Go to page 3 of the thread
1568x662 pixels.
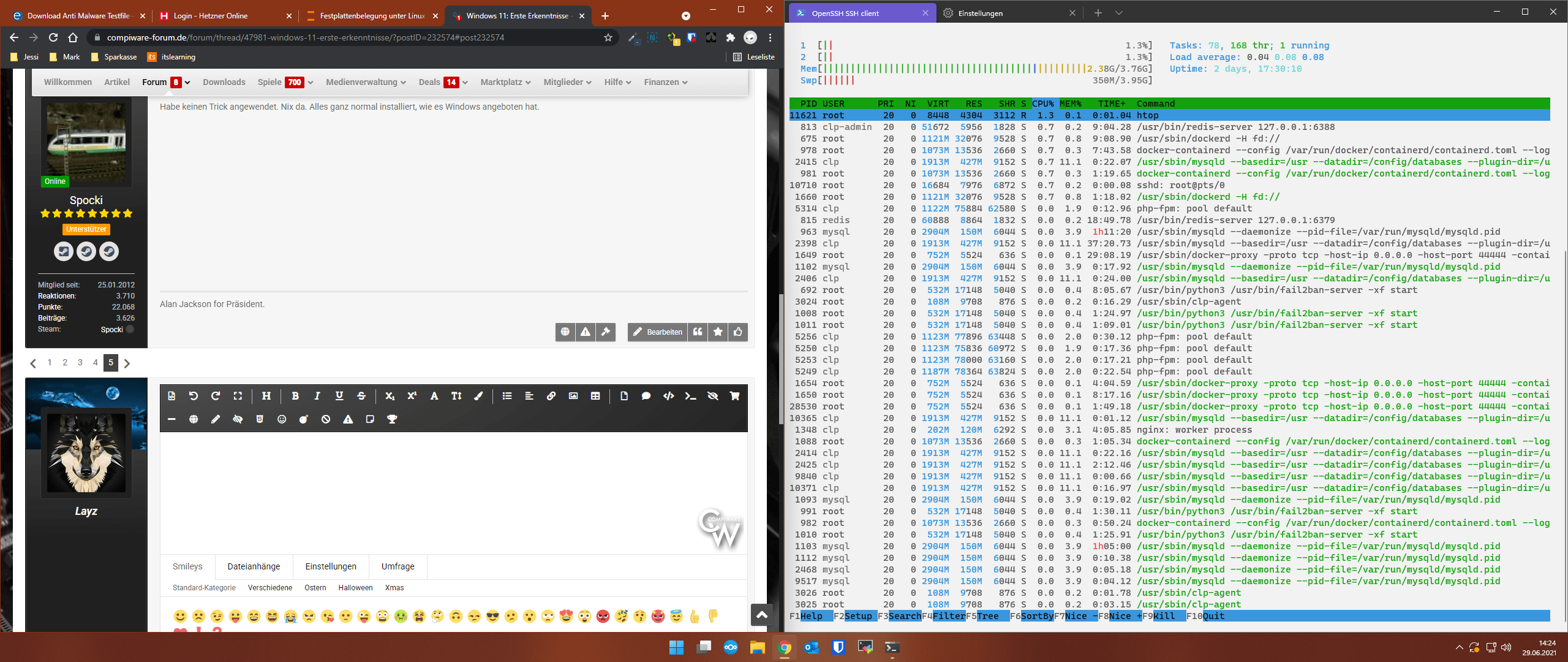(x=80, y=362)
